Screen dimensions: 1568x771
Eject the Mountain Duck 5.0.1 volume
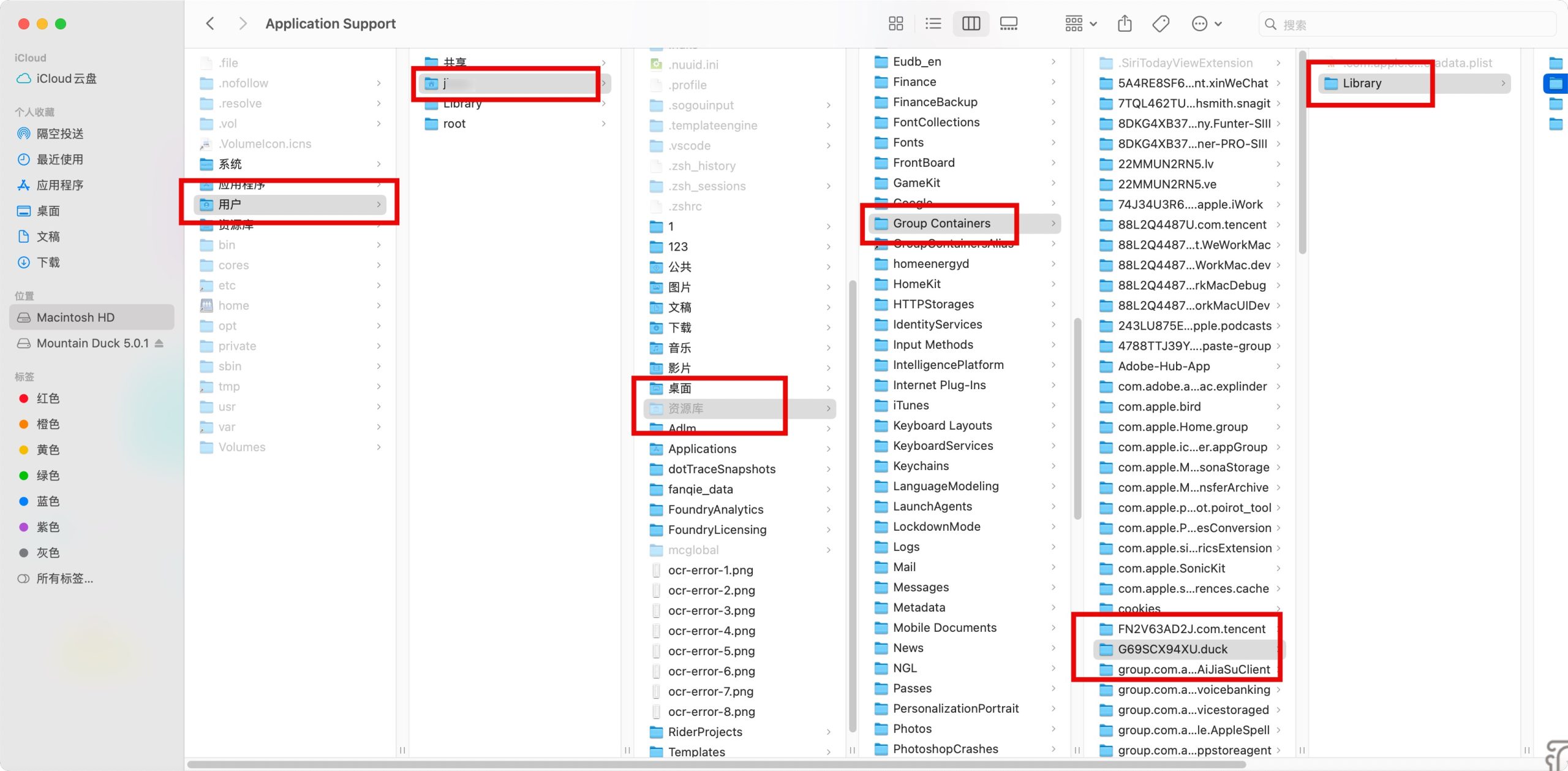coord(159,343)
